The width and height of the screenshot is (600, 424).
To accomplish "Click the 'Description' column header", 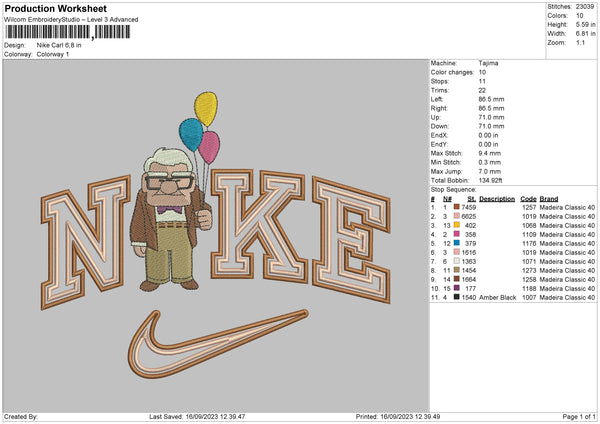I will click(x=497, y=199).
